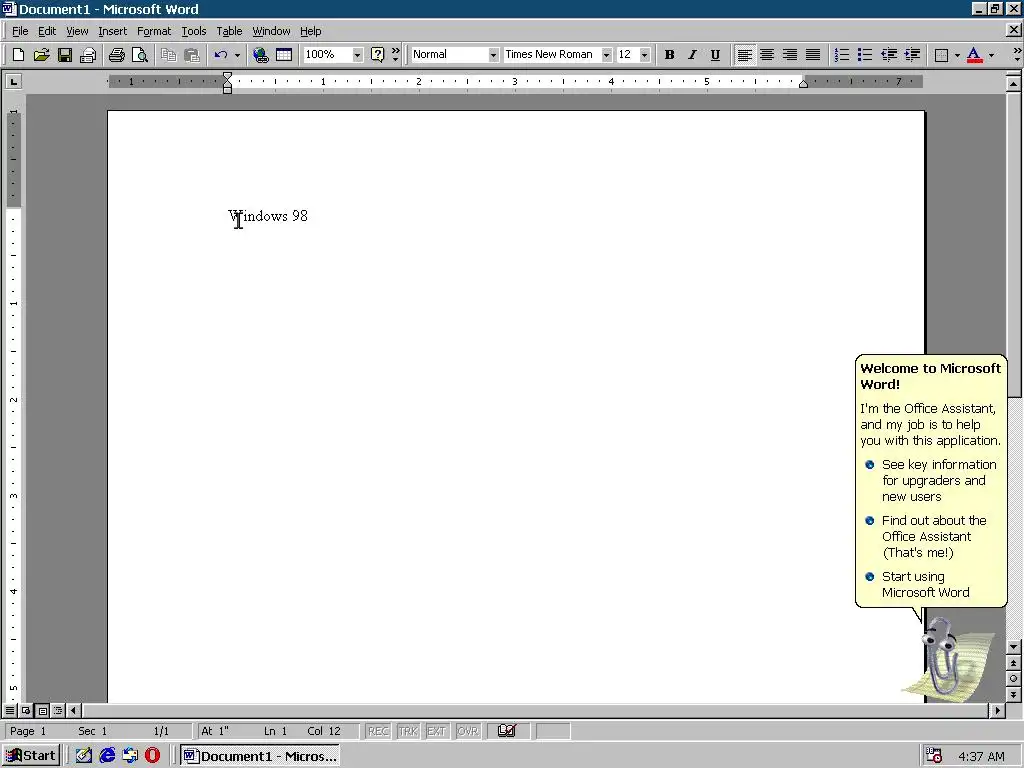Click the Clippy Office Assistant character
This screenshot has width=1024, height=768.
coord(942,656)
